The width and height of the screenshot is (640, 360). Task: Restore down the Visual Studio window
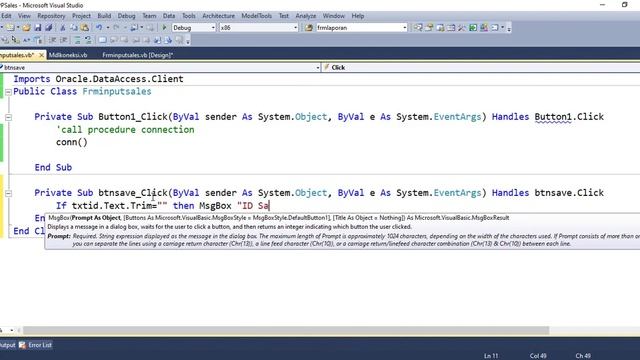[624, 5]
